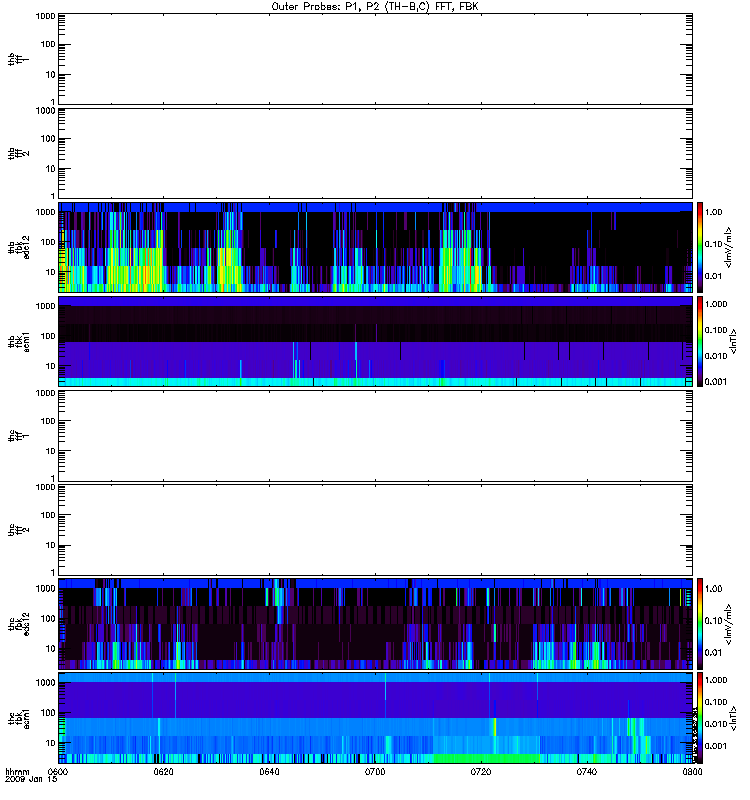Image resolution: width=750 pixels, height=800 pixels.
Task: Click the thc fbk edc12 color bar
Action: coord(700,623)
